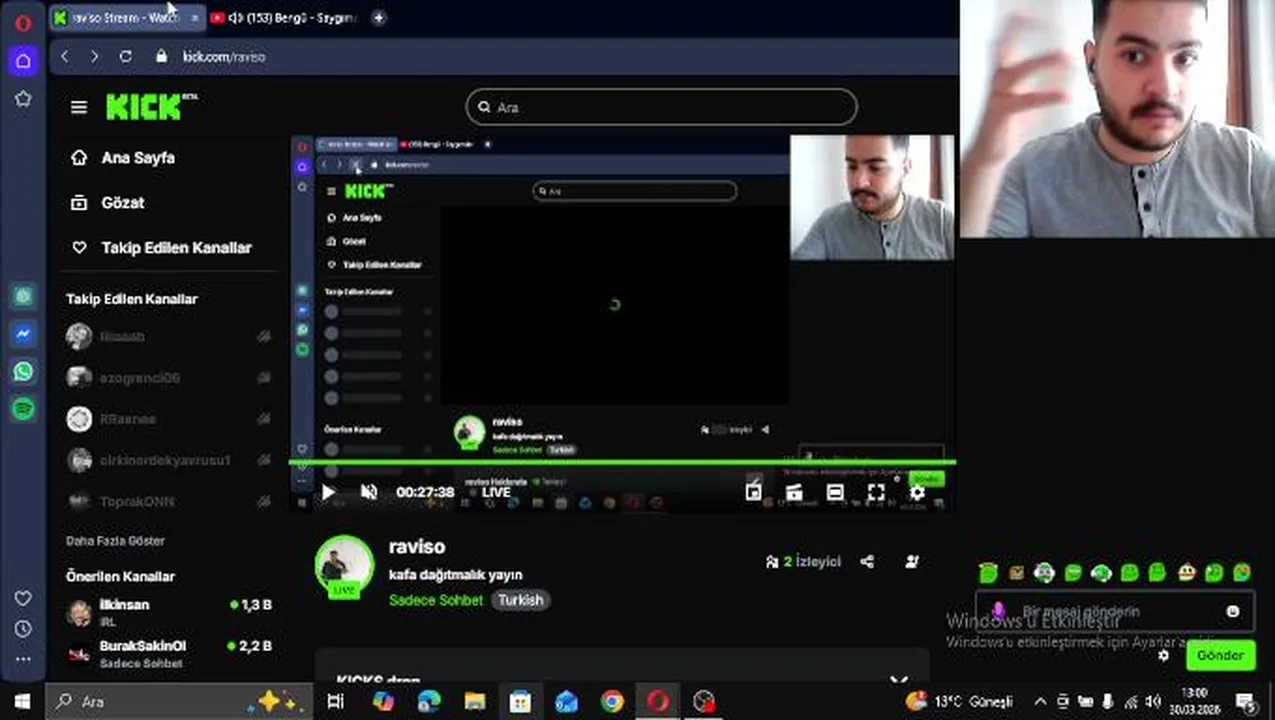Switch to the raviso Stream browser tab
1275x720 pixels.
coord(126,18)
